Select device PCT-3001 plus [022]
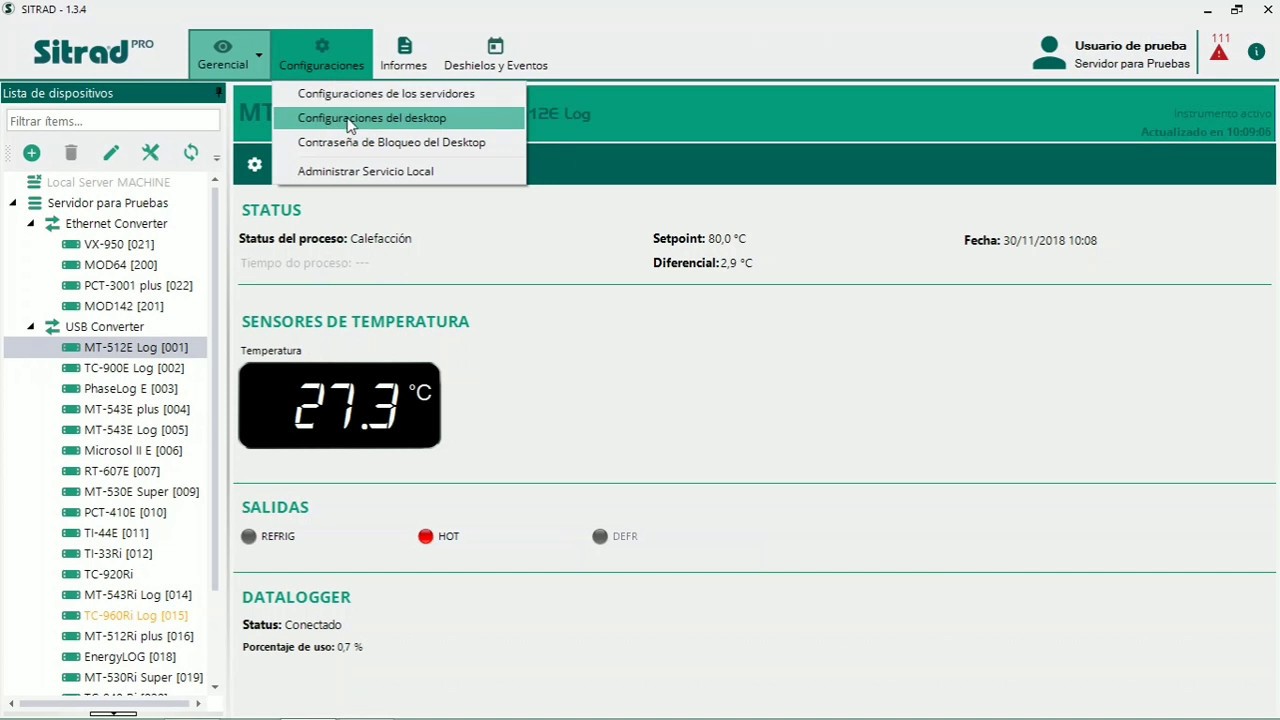The height and width of the screenshot is (720, 1280). coord(138,285)
